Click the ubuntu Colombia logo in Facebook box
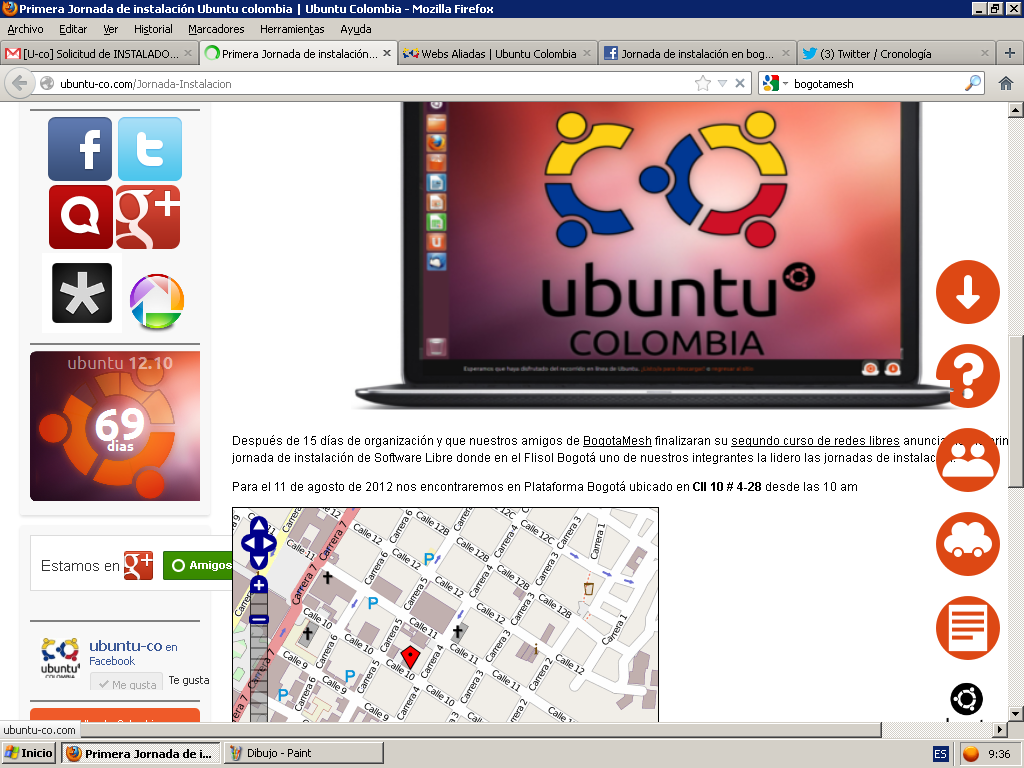The height and width of the screenshot is (768, 1024). 60,658
